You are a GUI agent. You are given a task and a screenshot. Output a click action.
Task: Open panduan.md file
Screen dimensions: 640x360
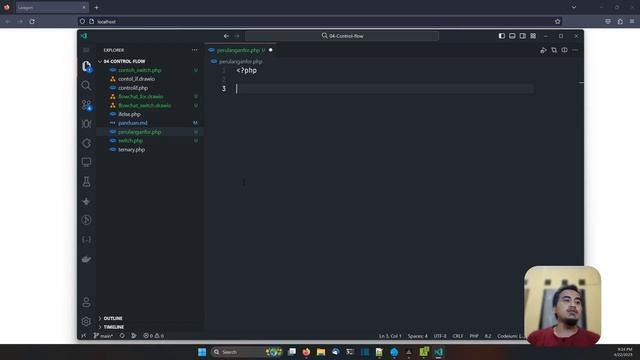point(133,123)
